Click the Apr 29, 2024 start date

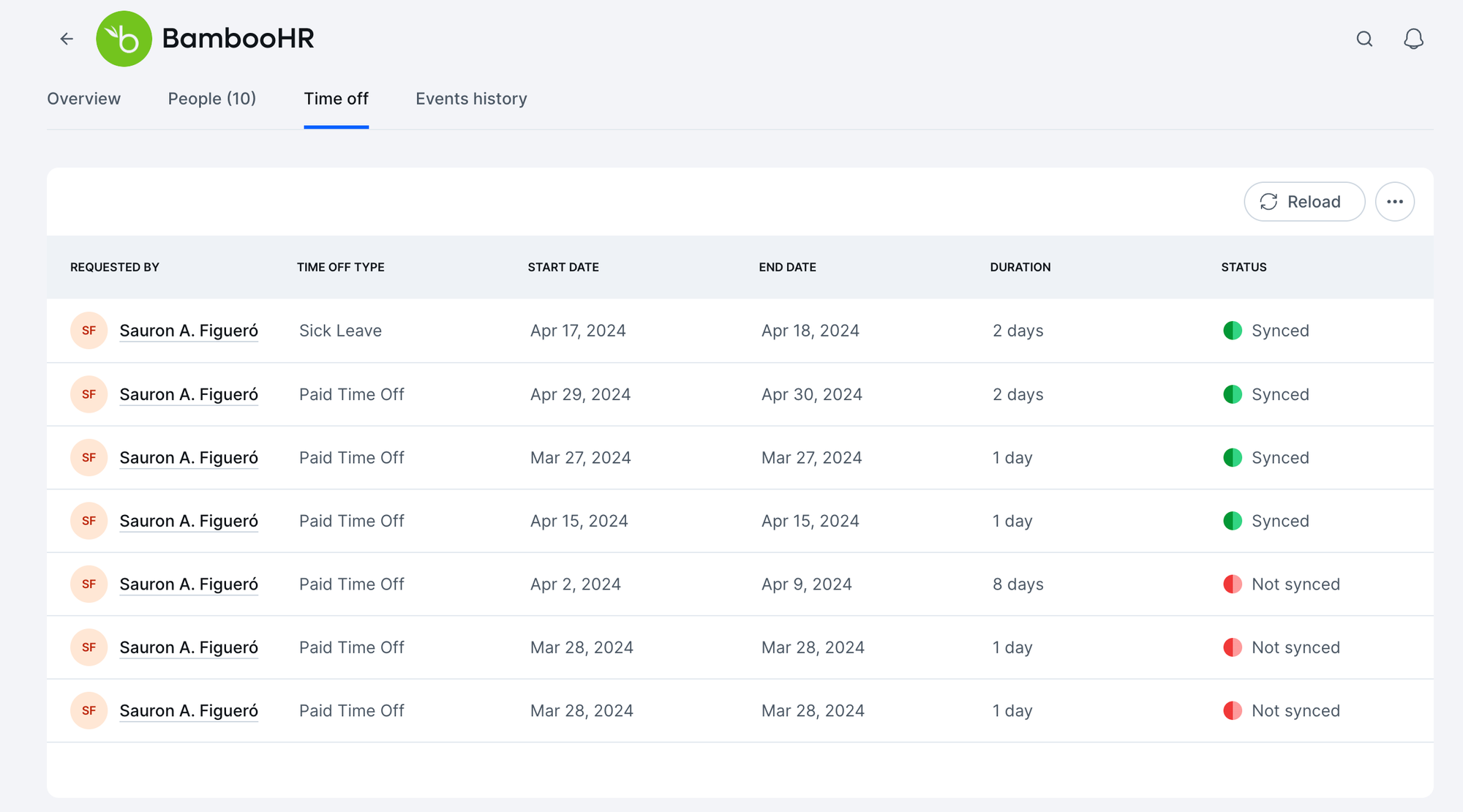coord(581,394)
